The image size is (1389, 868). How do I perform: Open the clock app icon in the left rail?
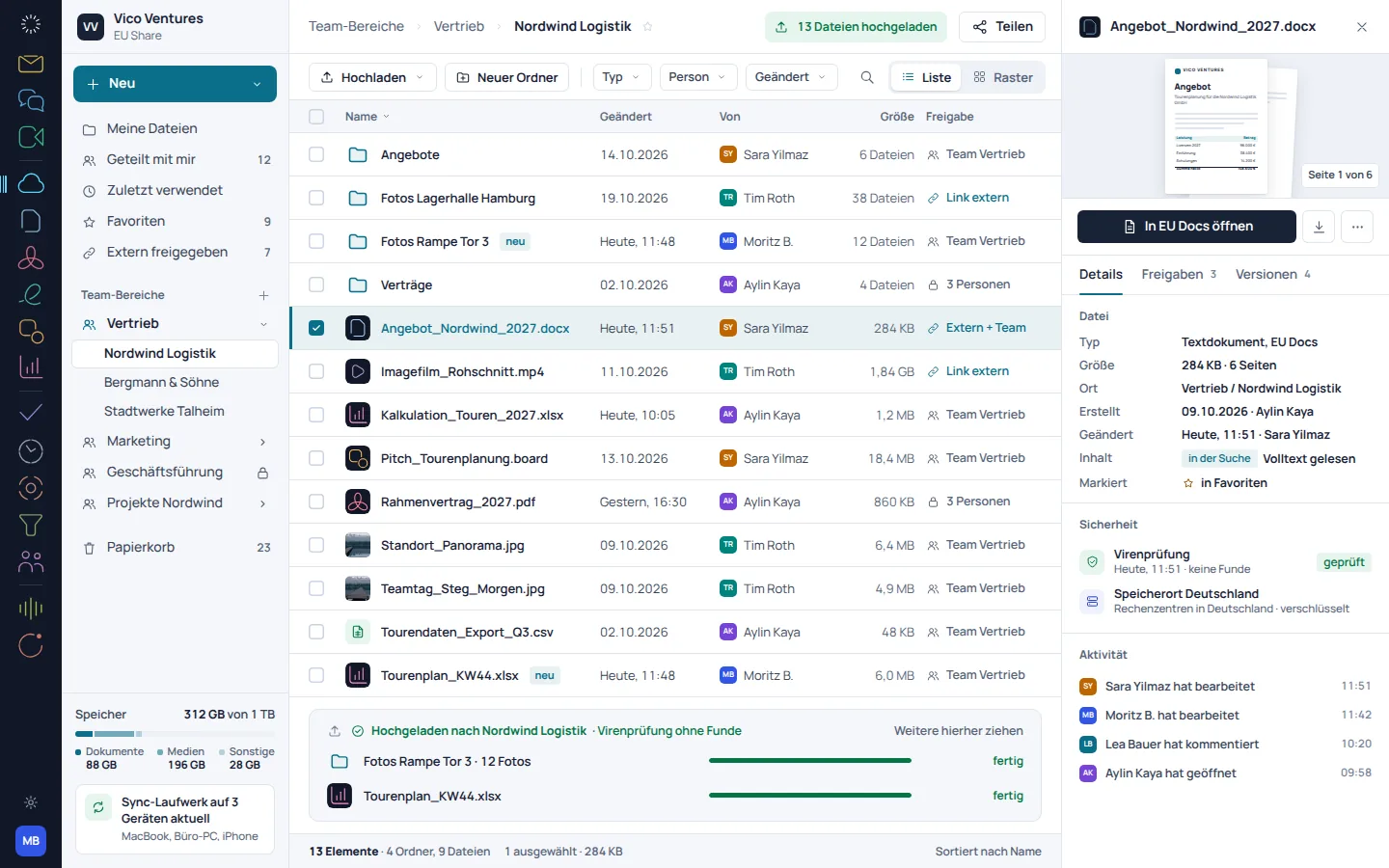point(31,450)
